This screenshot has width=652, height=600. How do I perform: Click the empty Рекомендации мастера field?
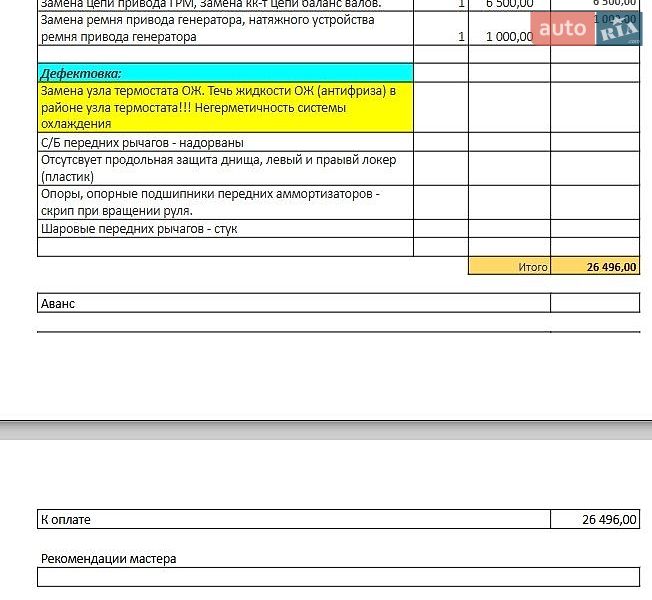click(x=338, y=577)
